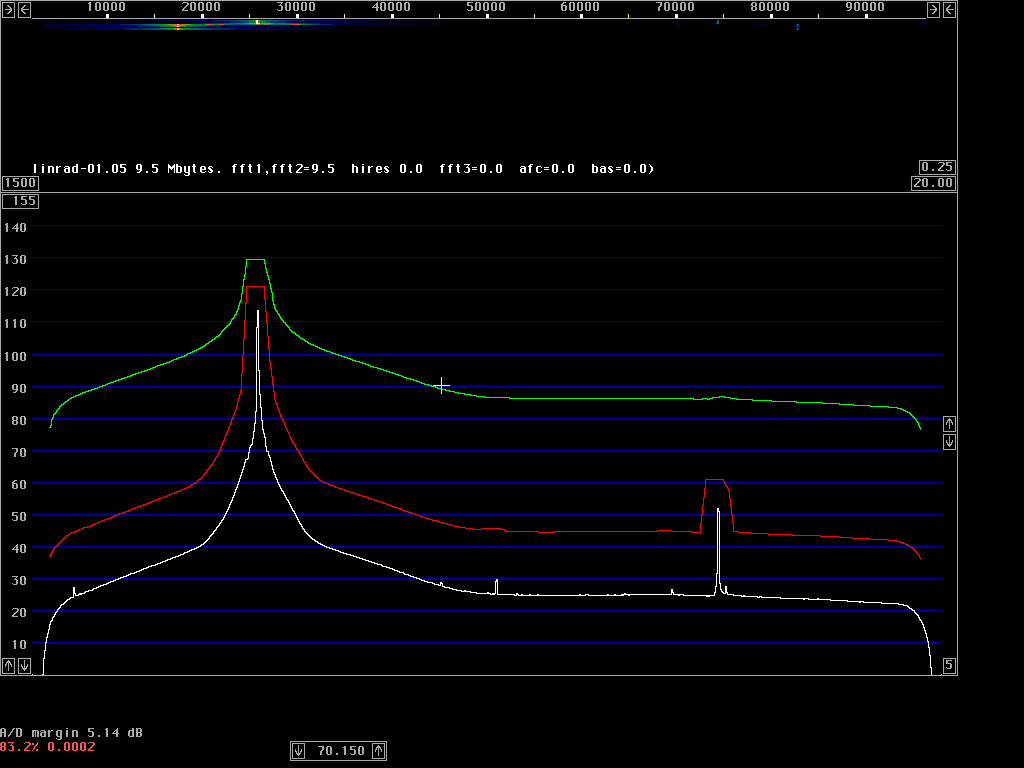Click the "linrad-01.05 9.5 Mbytes." status text
The height and width of the screenshot is (768, 1024).
click(127, 168)
